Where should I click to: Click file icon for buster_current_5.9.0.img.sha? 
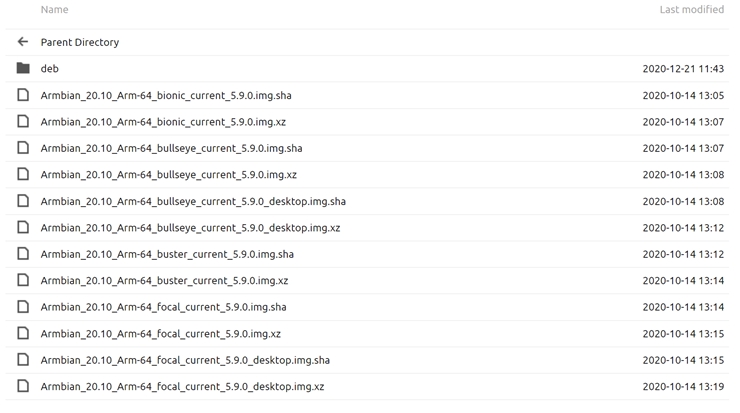[x=23, y=253]
